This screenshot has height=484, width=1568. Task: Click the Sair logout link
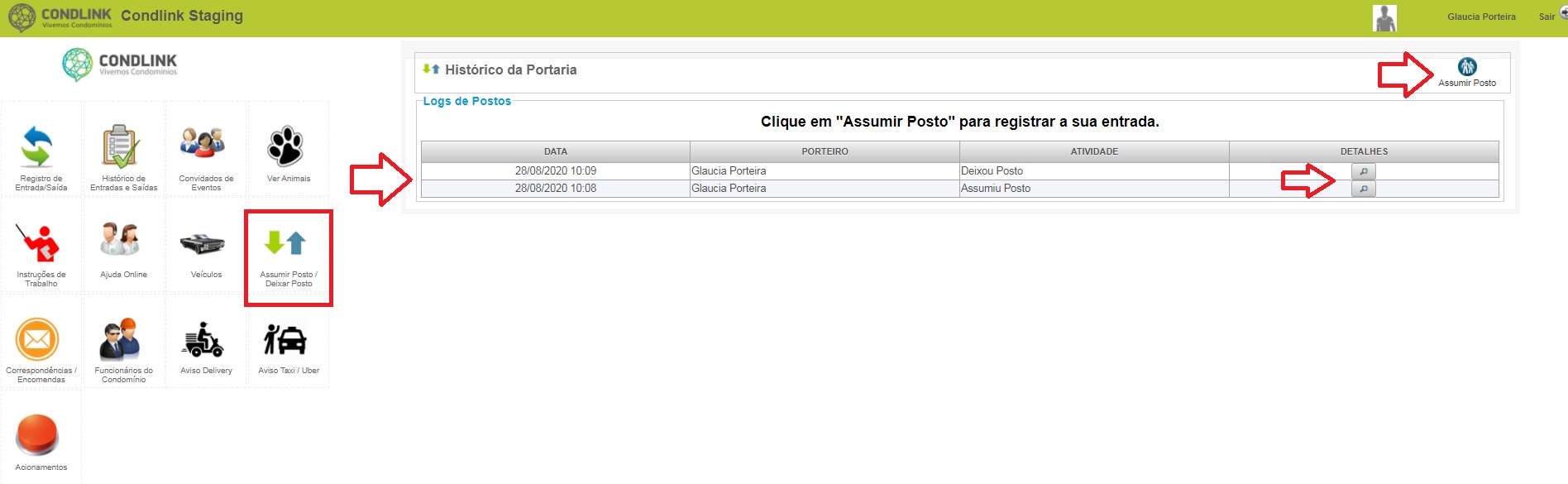pos(1546,17)
